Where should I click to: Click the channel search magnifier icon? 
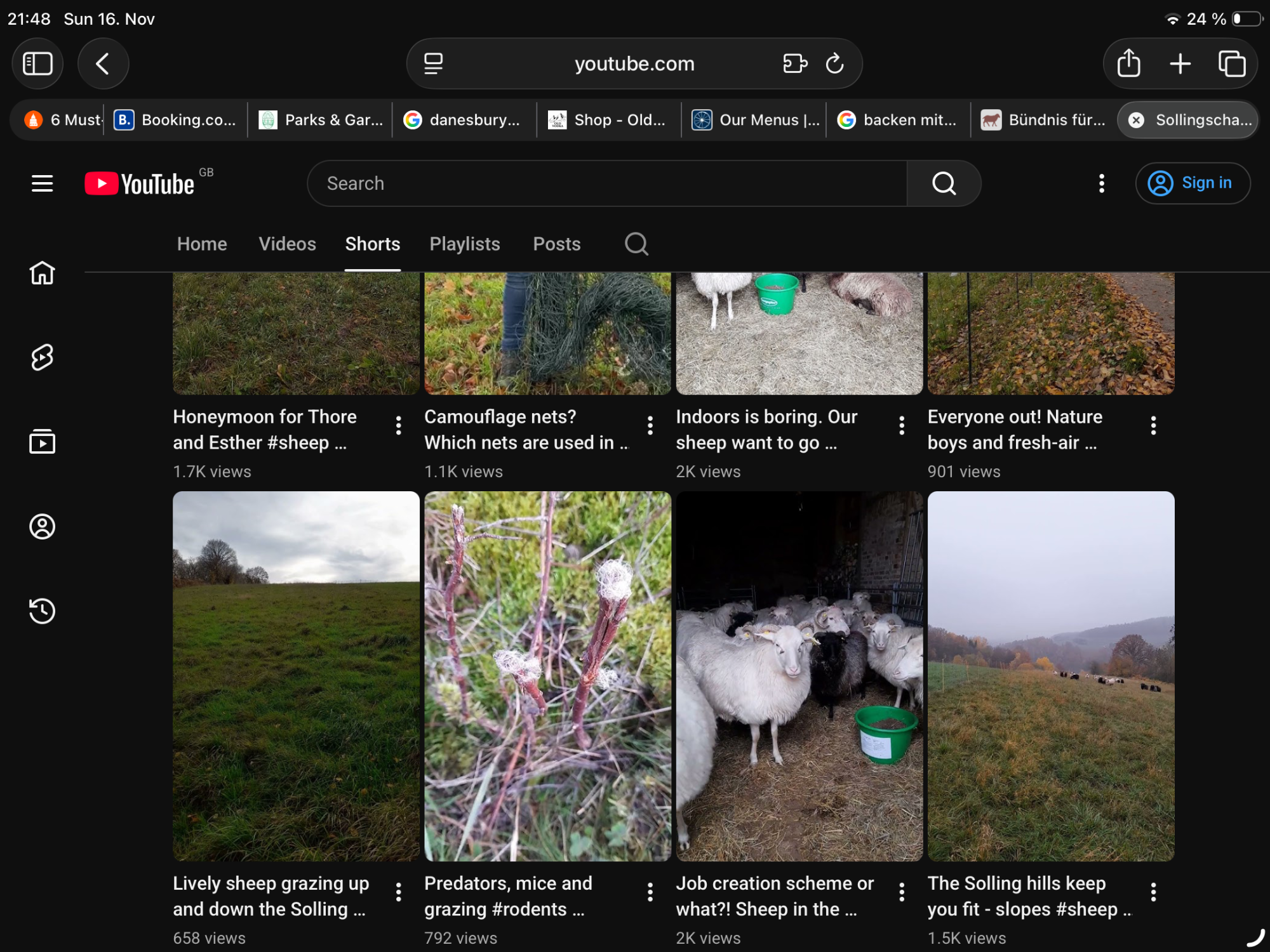(x=636, y=244)
